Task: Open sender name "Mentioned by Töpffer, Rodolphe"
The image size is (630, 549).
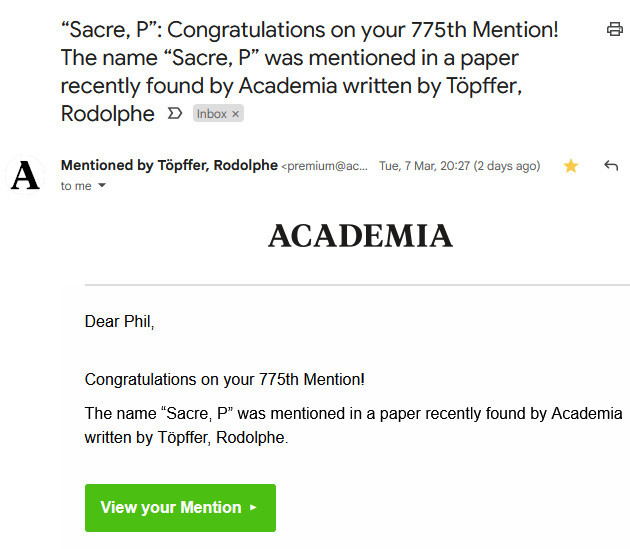Action: pos(169,165)
